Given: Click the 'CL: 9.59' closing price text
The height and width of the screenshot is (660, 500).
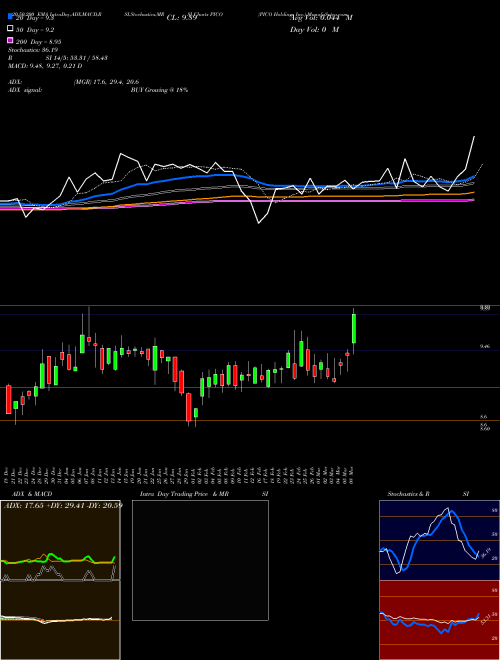Looking at the screenshot, I should (x=182, y=18).
